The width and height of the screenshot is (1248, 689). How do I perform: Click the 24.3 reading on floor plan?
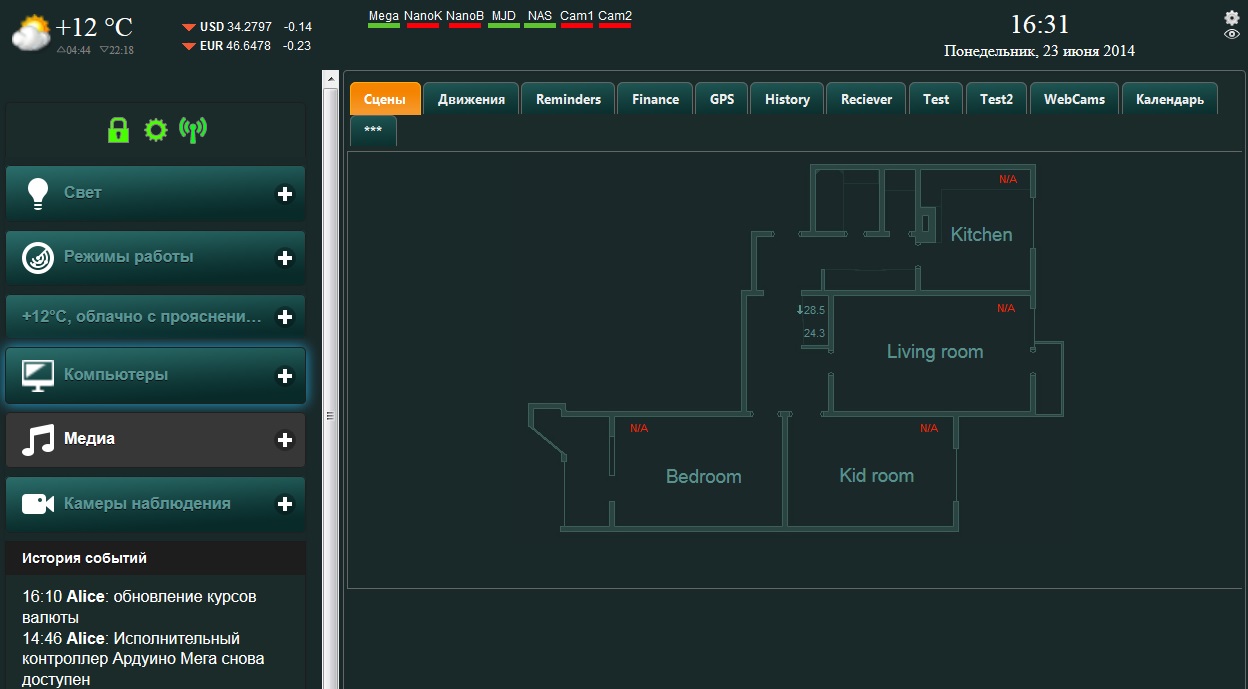(x=814, y=334)
